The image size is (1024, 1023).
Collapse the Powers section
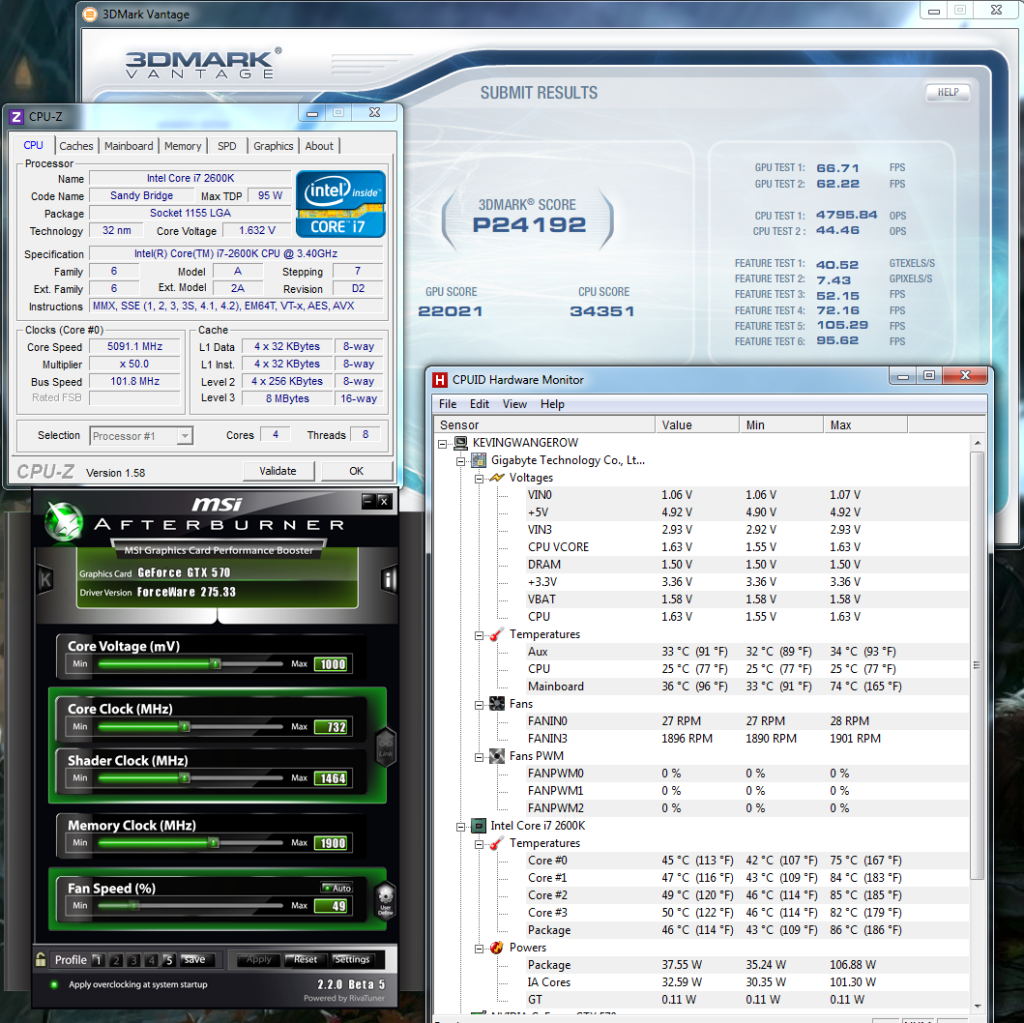[479, 949]
